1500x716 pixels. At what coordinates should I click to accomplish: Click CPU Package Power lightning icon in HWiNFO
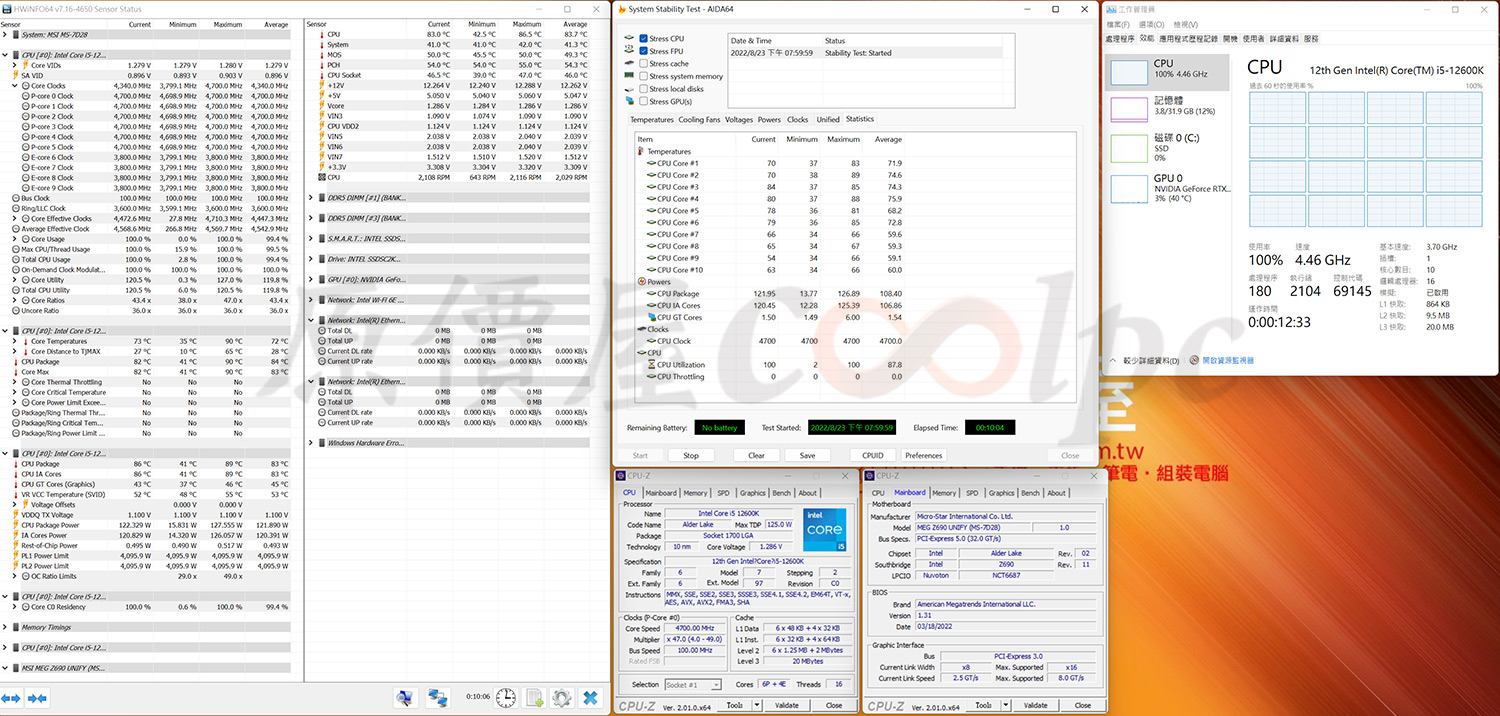(x=16, y=525)
